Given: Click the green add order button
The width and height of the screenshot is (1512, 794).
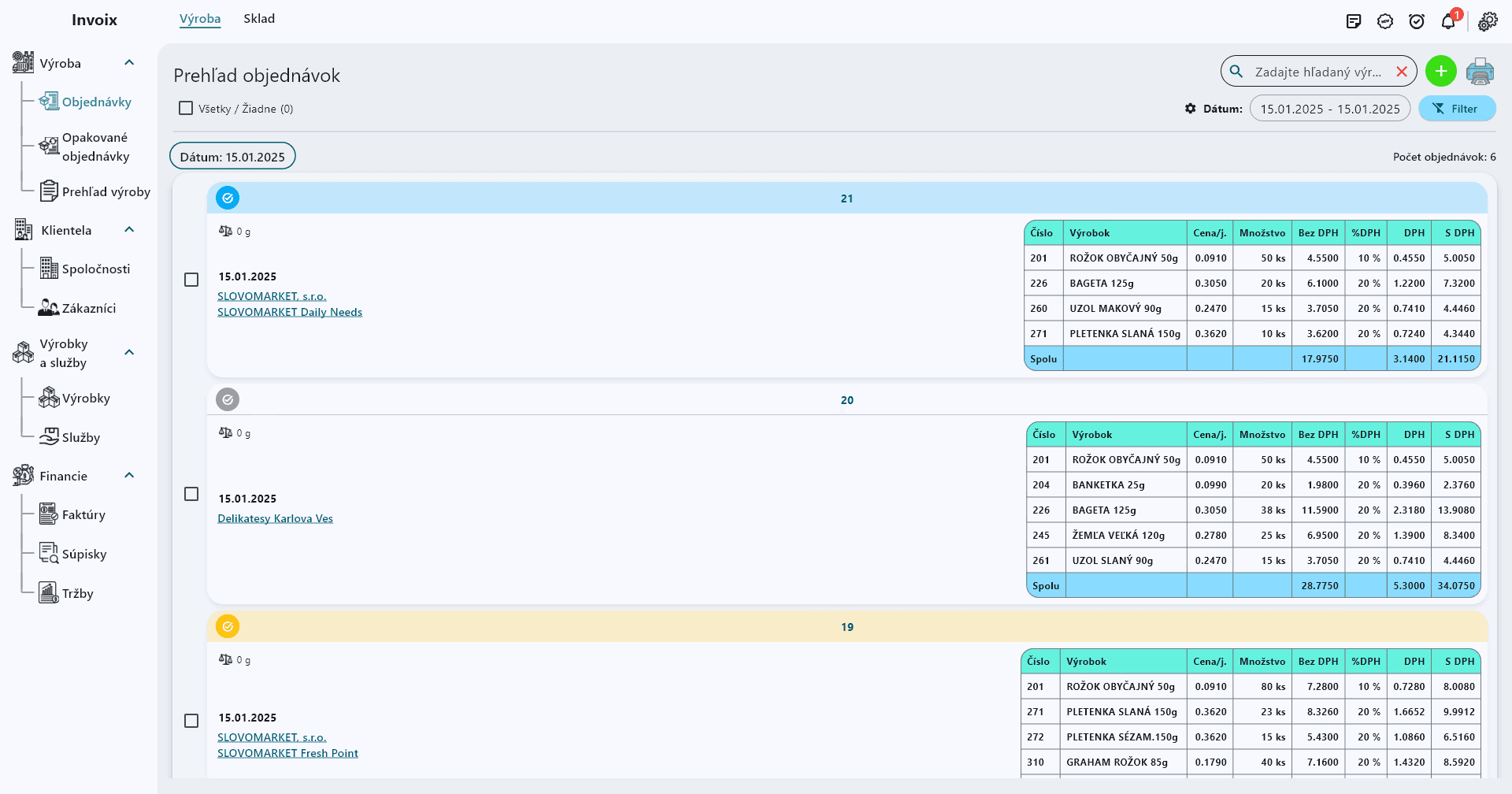Looking at the screenshot, I should 1441,72.
